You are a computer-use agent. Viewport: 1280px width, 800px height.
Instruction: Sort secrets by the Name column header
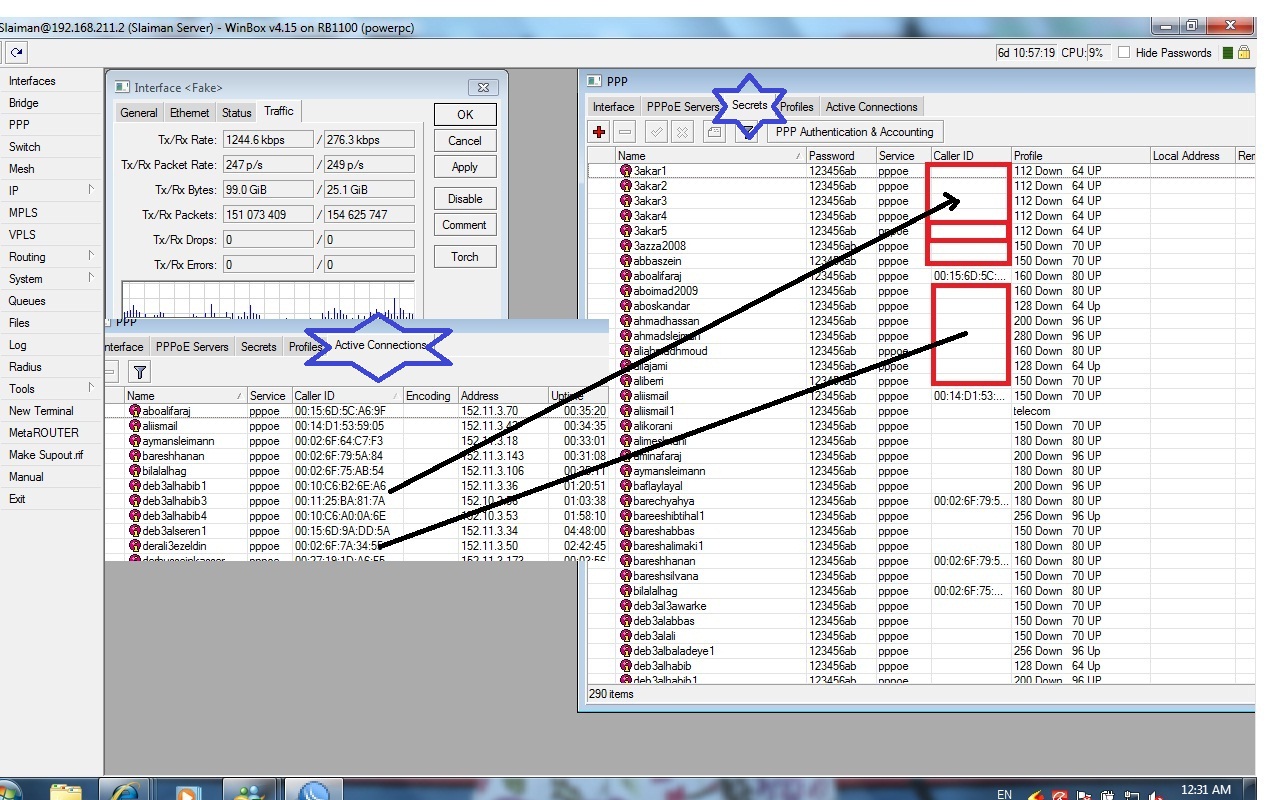point(711,156)
